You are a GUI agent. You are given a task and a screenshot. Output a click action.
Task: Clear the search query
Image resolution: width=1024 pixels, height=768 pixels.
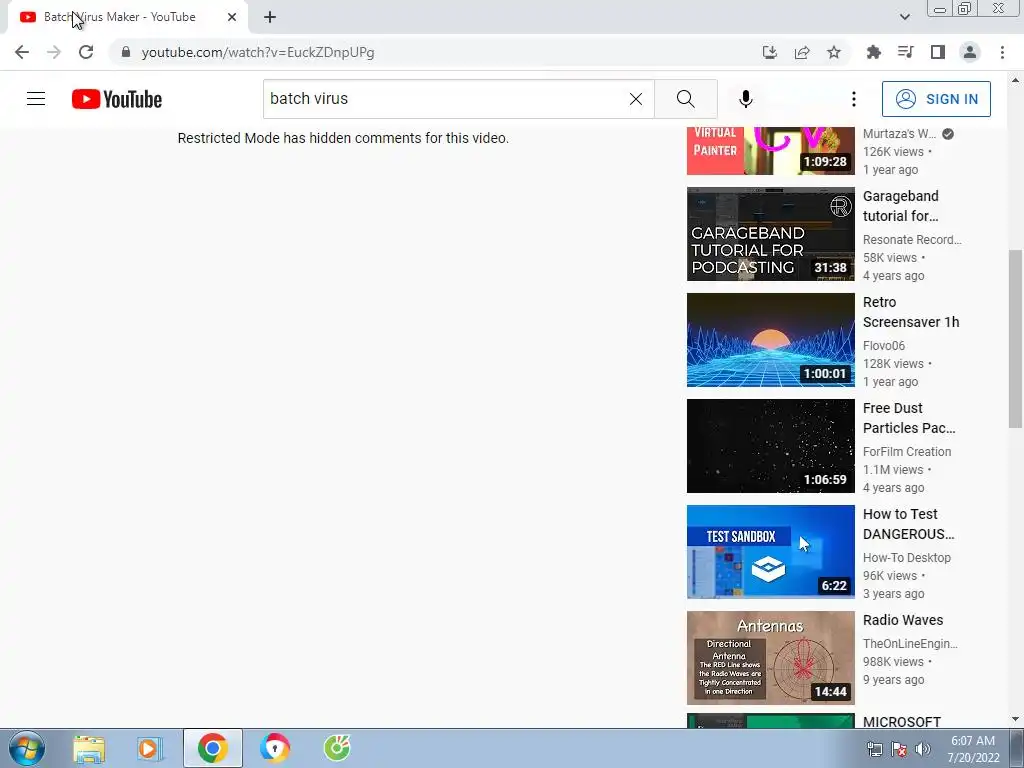coord(635,99)
